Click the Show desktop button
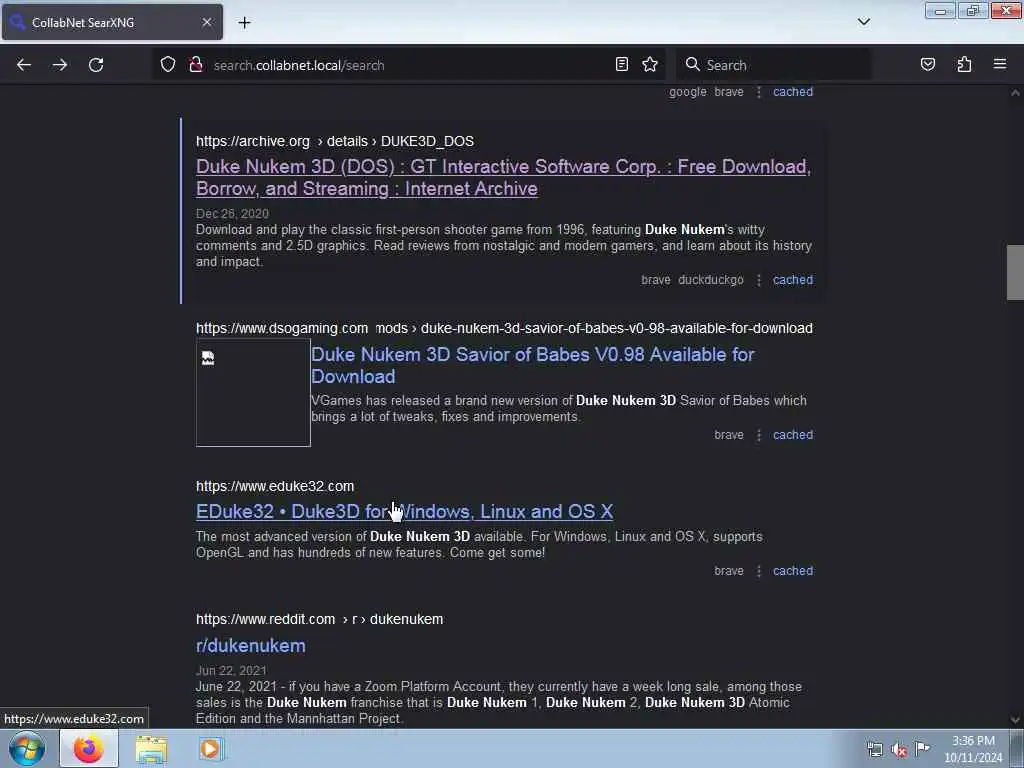The height and width of the screenshot is (768, 1024). click(1018, 748)
